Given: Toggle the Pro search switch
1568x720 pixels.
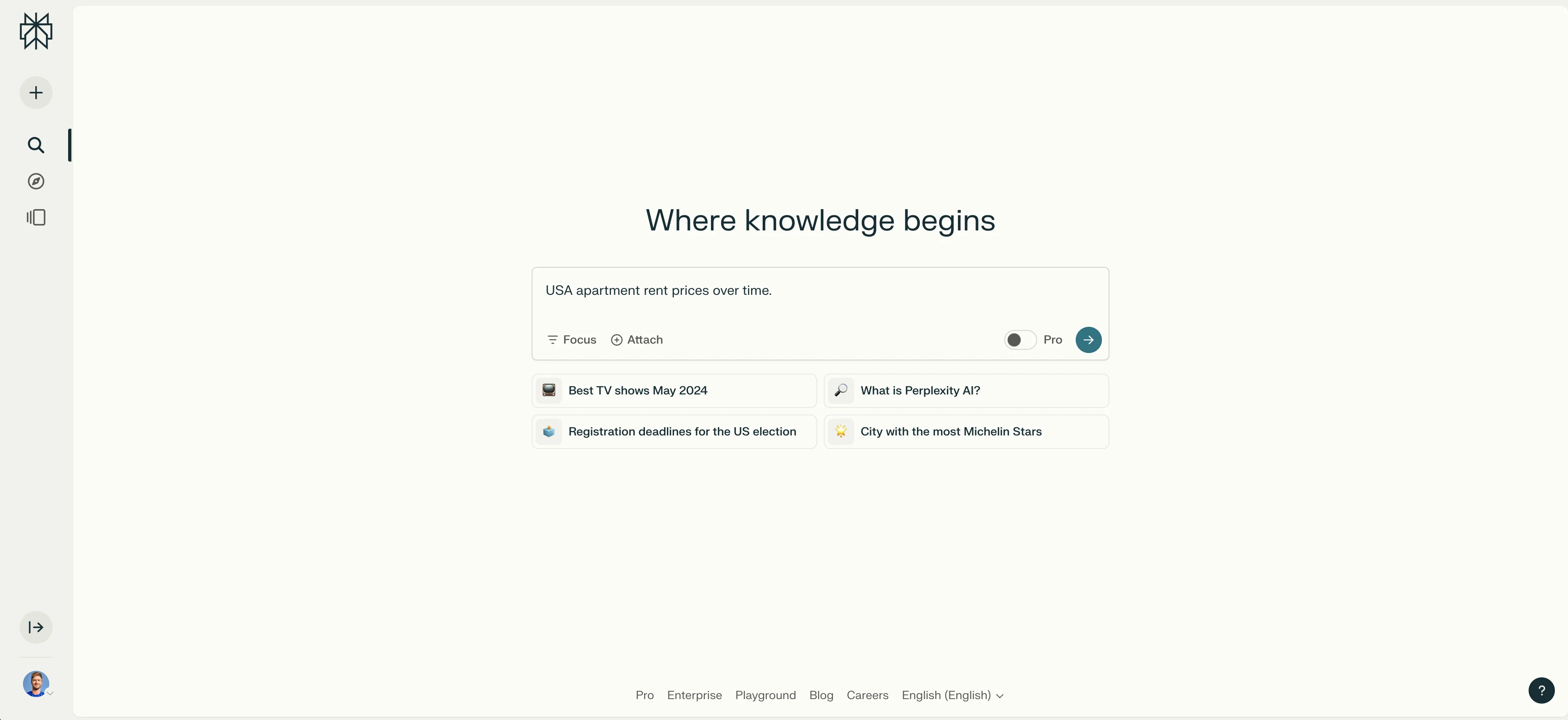Looking at the screenshot, I should [x=1019, y=340].
